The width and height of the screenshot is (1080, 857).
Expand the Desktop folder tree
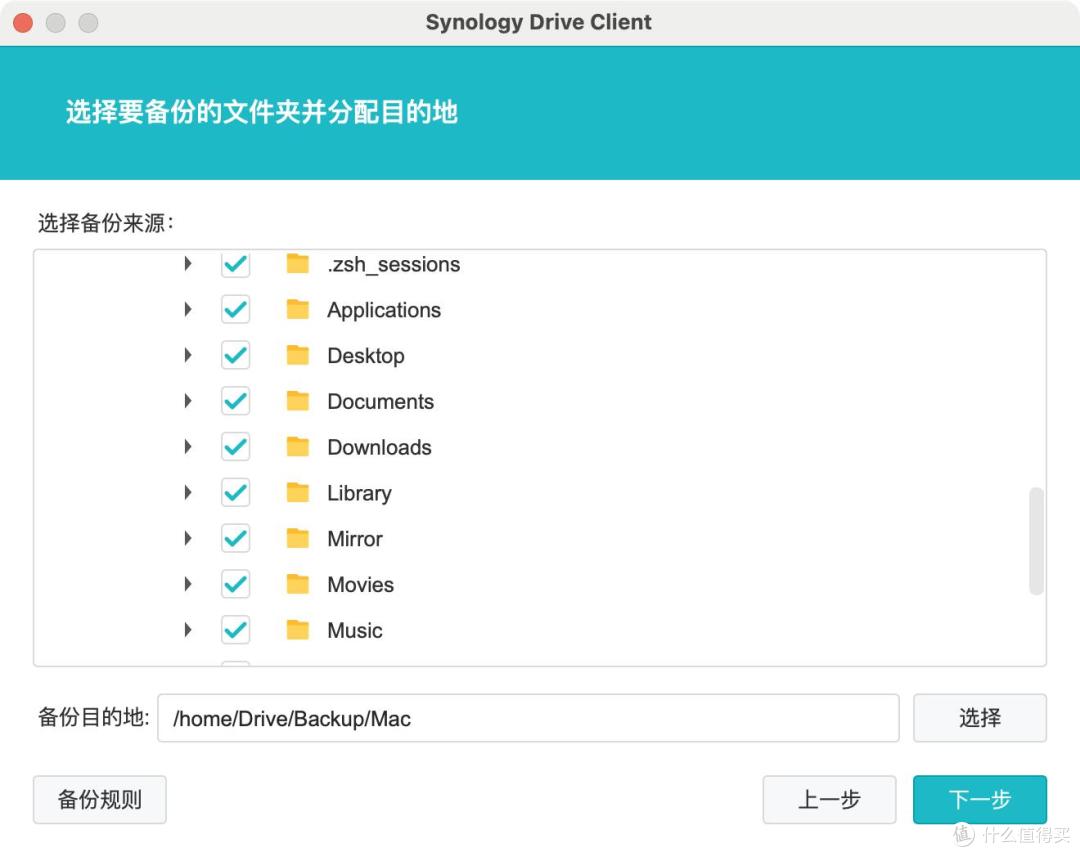pyautogui.click(x=188, y=355)
